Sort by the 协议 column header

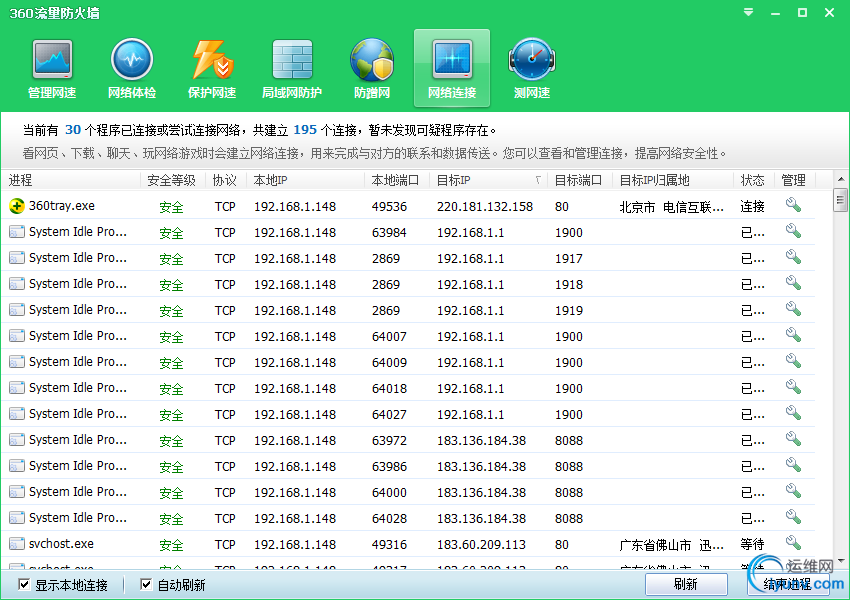(x=226, y=180)
